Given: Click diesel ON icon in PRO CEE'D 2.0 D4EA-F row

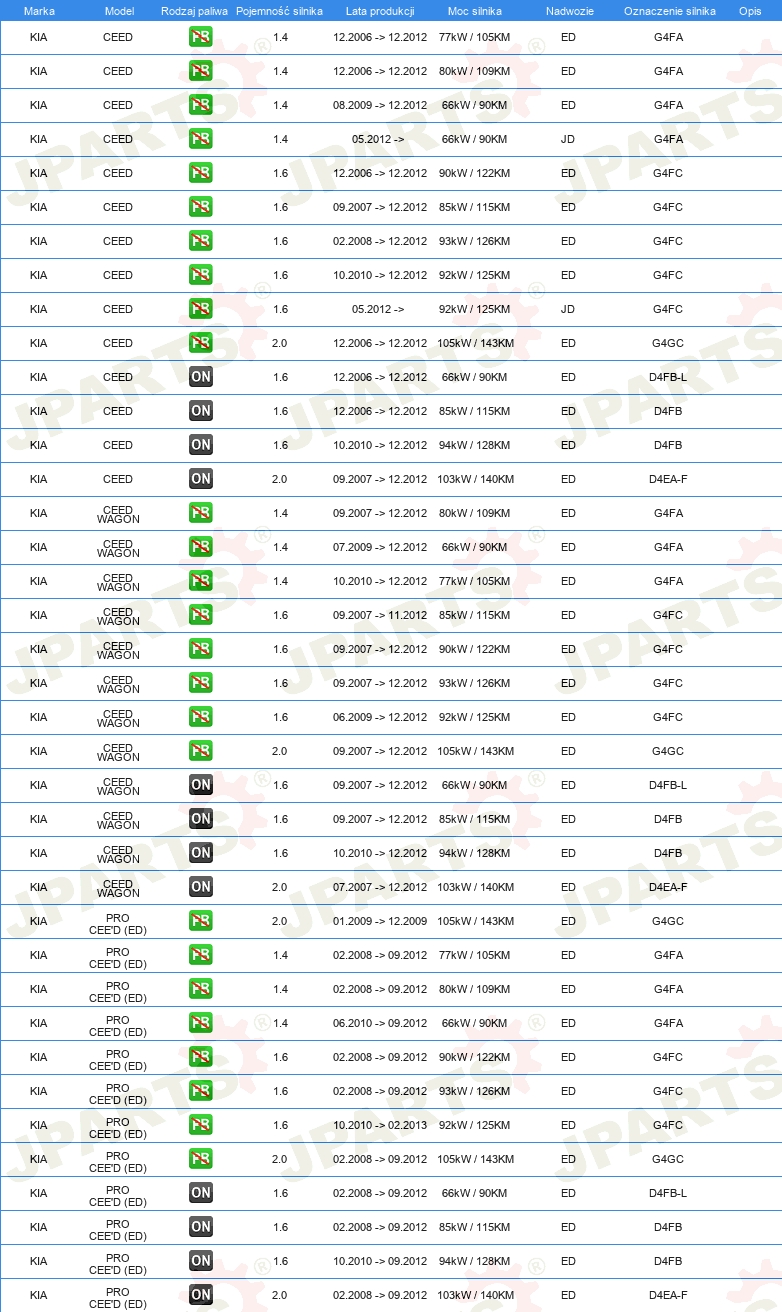Looking at the screenshot, I should [200, 1295].
